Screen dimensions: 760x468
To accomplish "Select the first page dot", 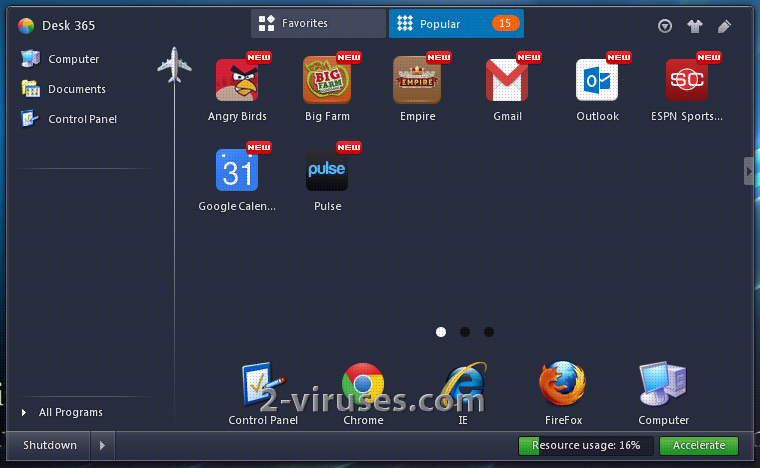I will (x=441, y=332).
